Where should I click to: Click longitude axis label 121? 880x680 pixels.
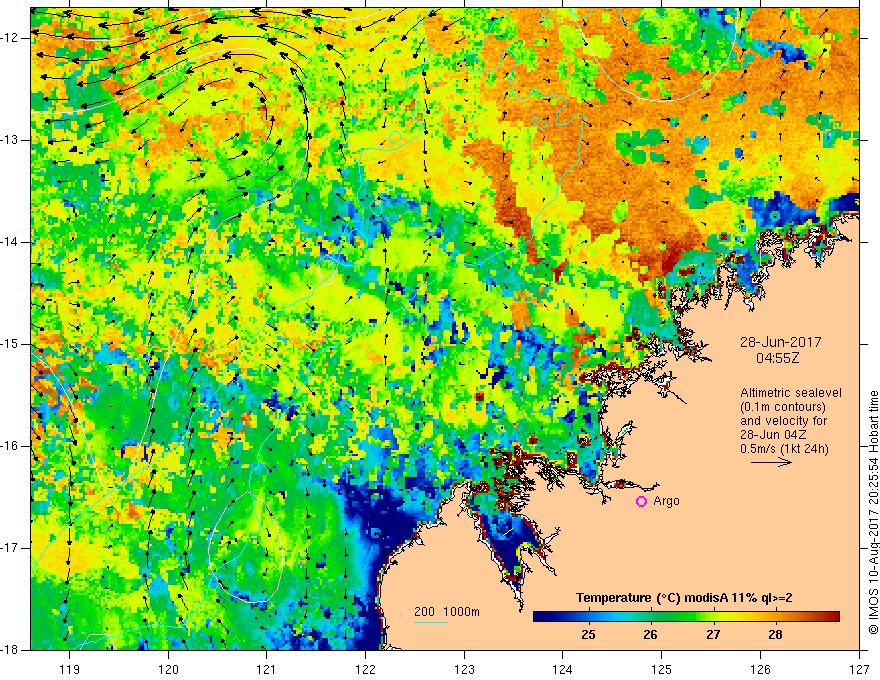[266, 669]
